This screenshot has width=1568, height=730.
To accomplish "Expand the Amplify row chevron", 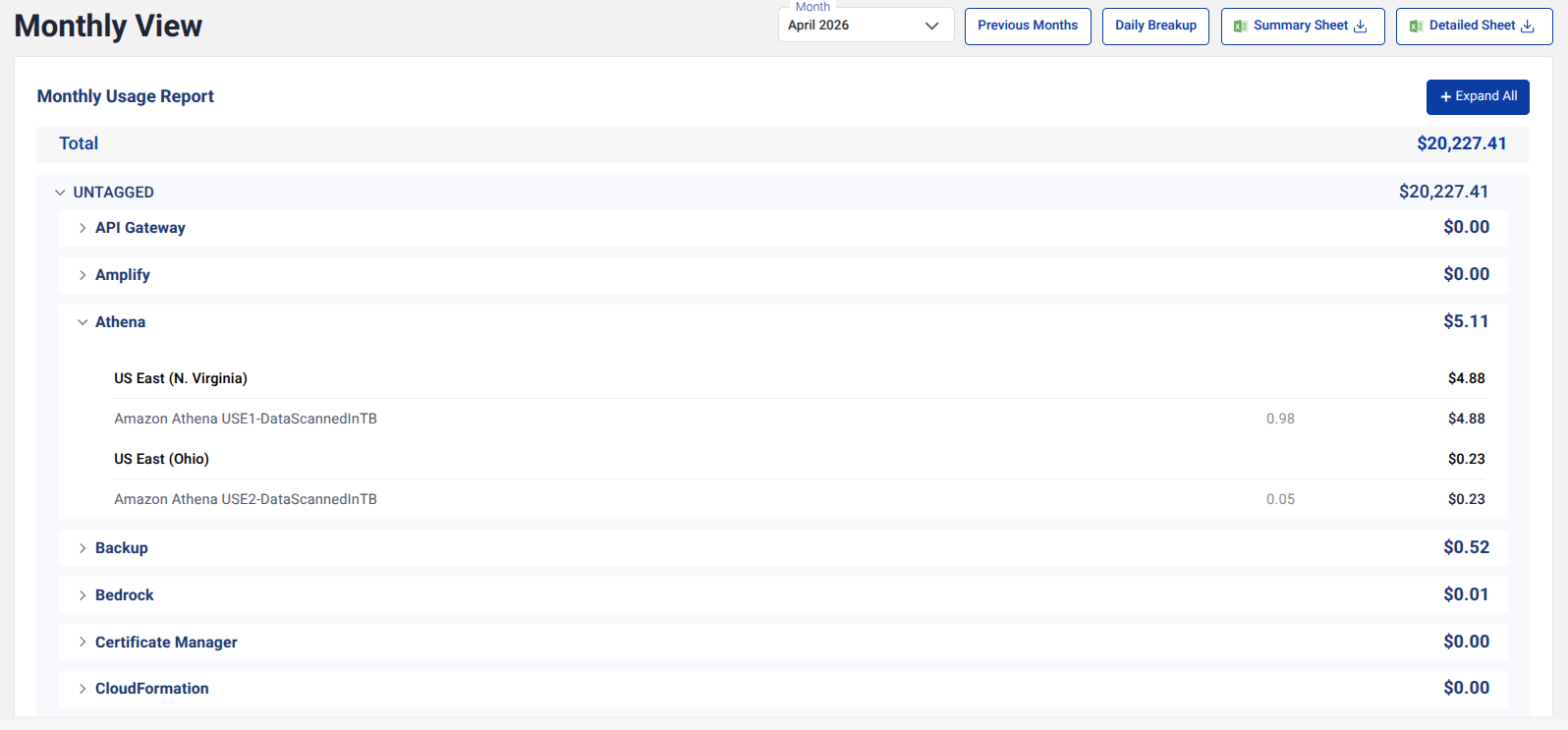I will click(x=83, y=275).
